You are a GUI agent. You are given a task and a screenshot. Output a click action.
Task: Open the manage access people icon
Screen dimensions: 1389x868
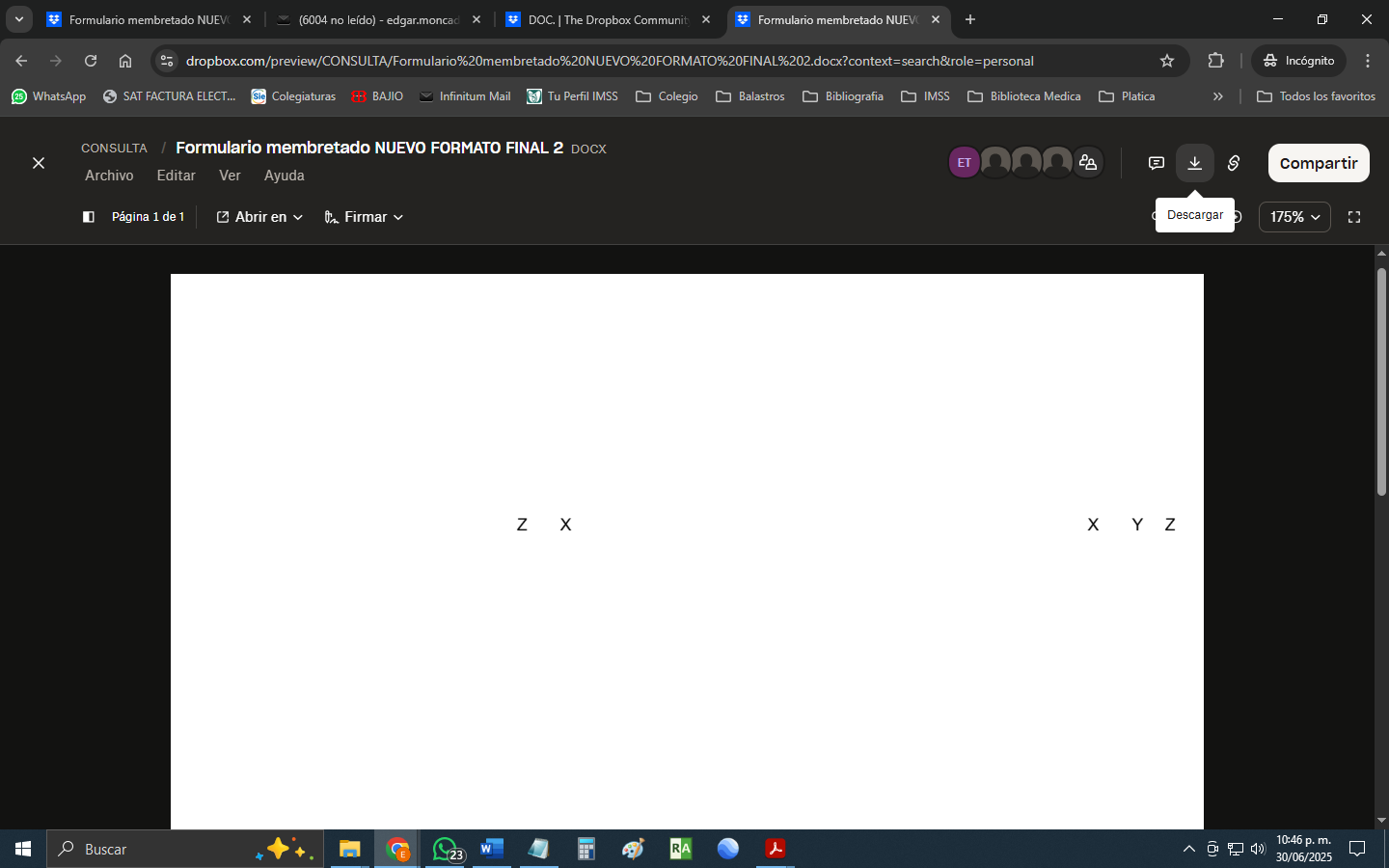tap(1088, 163)
